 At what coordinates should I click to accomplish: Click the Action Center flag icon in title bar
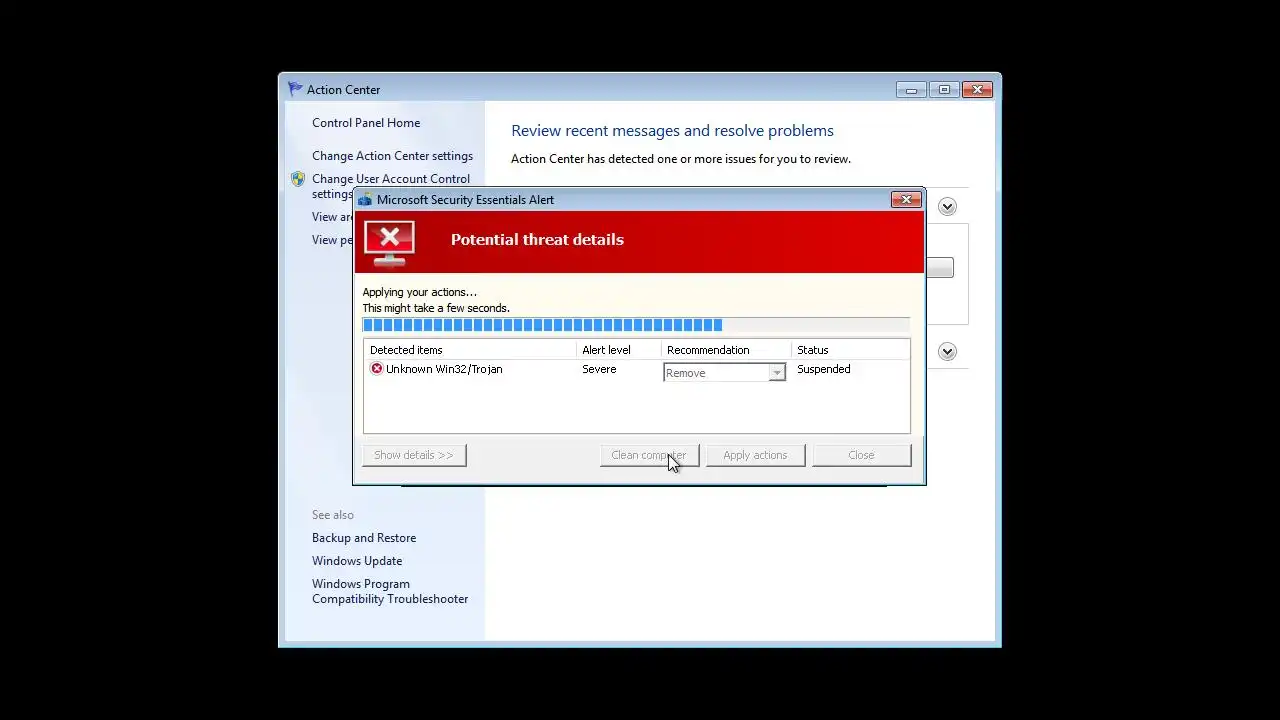tap(295, 89)
